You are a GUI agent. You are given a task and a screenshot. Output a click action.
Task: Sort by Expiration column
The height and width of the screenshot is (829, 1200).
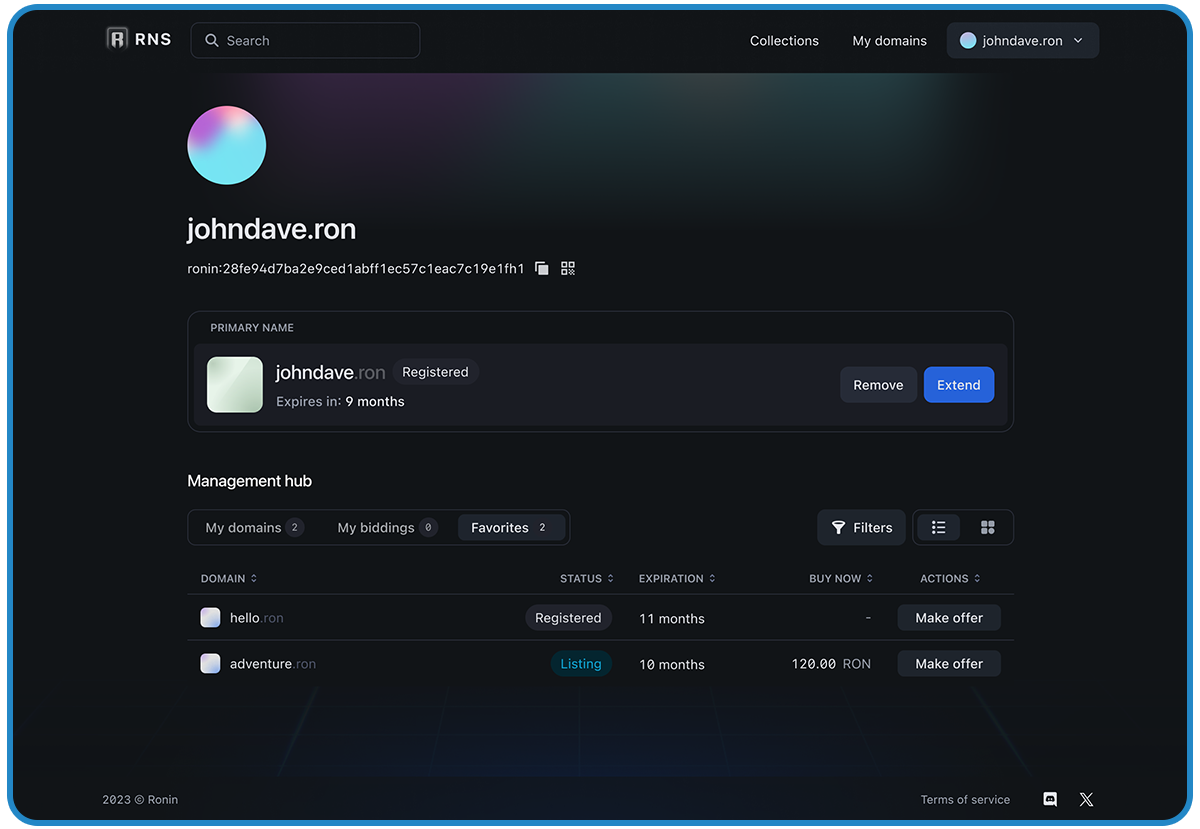tap(677, 579)
